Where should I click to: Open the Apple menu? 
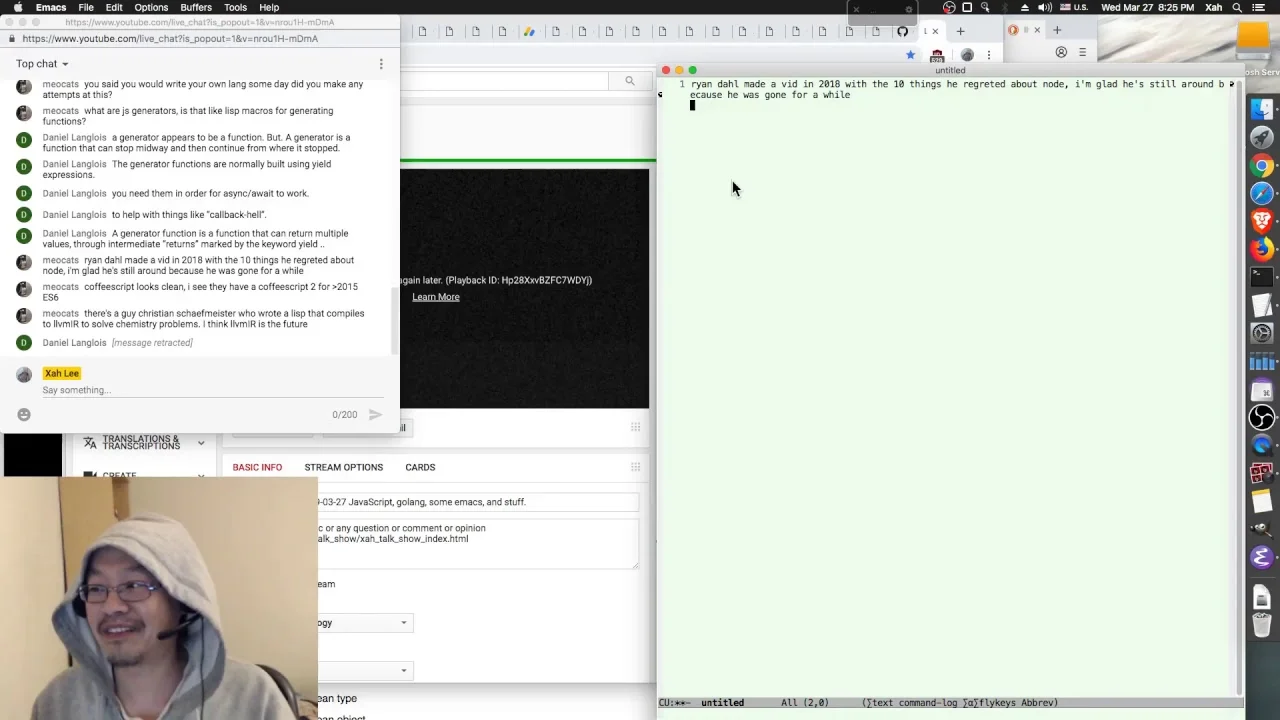(17, 7)
